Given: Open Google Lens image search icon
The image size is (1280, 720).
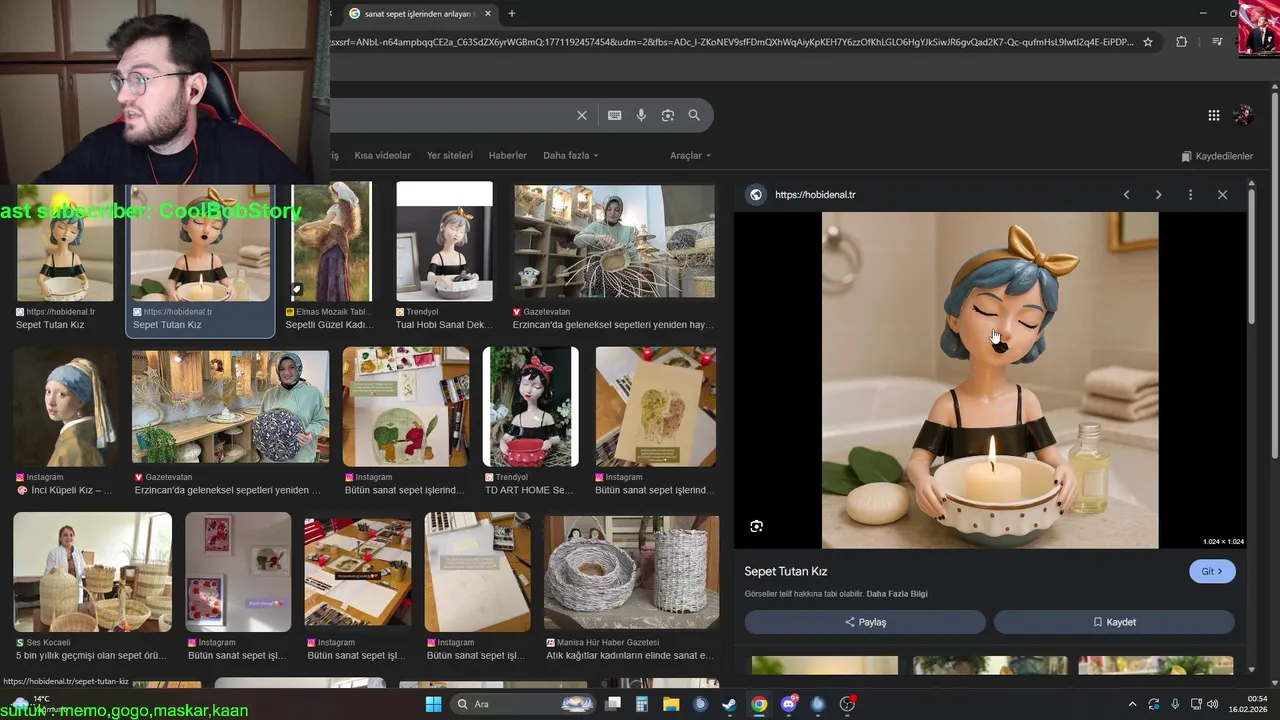Looking at the screenshot, I should tap(668, 115).
